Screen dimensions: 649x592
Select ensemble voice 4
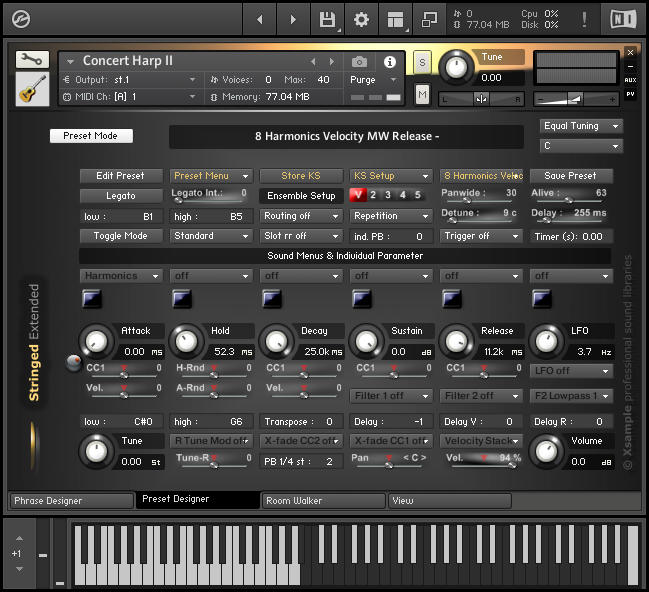[403, 195]
